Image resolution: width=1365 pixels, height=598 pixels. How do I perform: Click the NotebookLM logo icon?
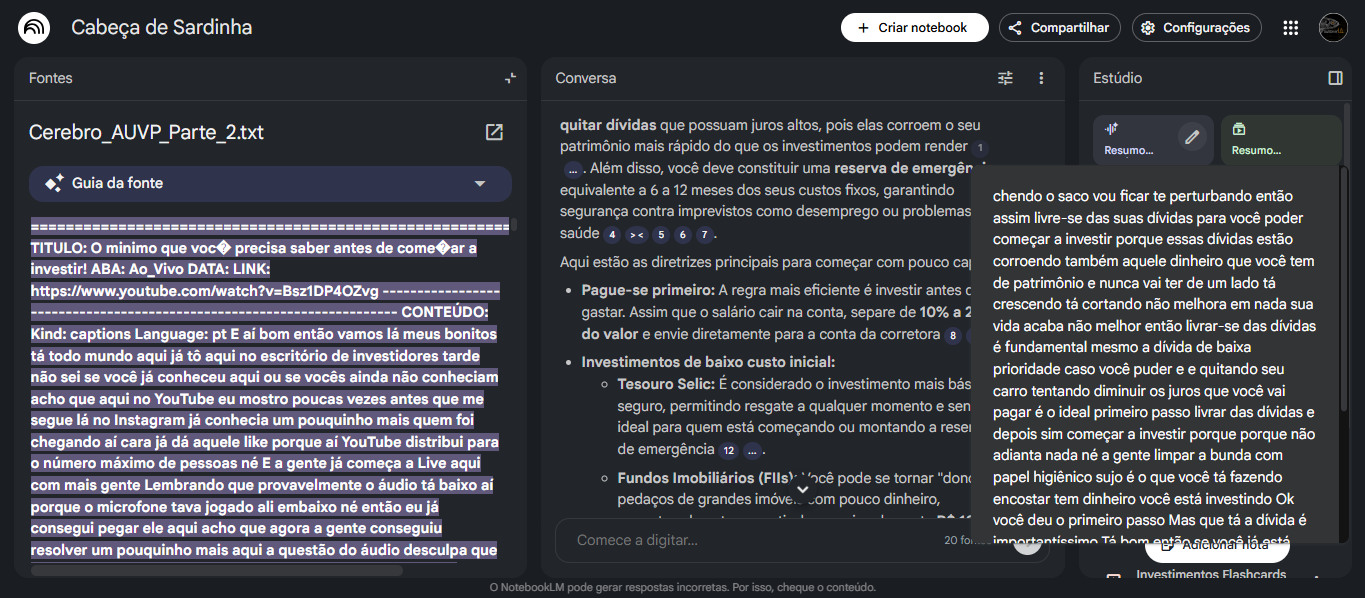click(x=34, y=28)
